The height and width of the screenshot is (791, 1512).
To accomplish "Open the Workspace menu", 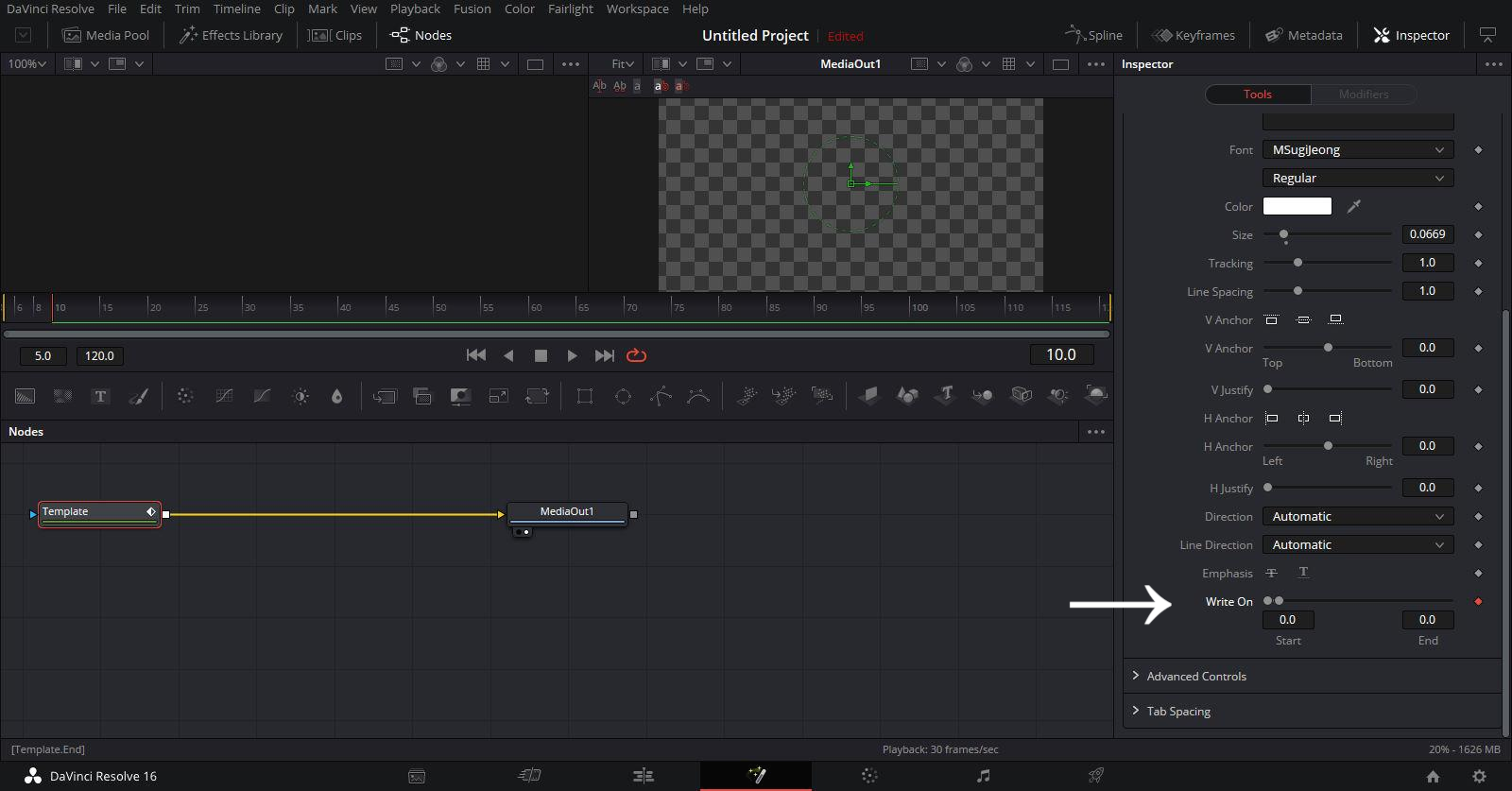I will coord(637,9).
